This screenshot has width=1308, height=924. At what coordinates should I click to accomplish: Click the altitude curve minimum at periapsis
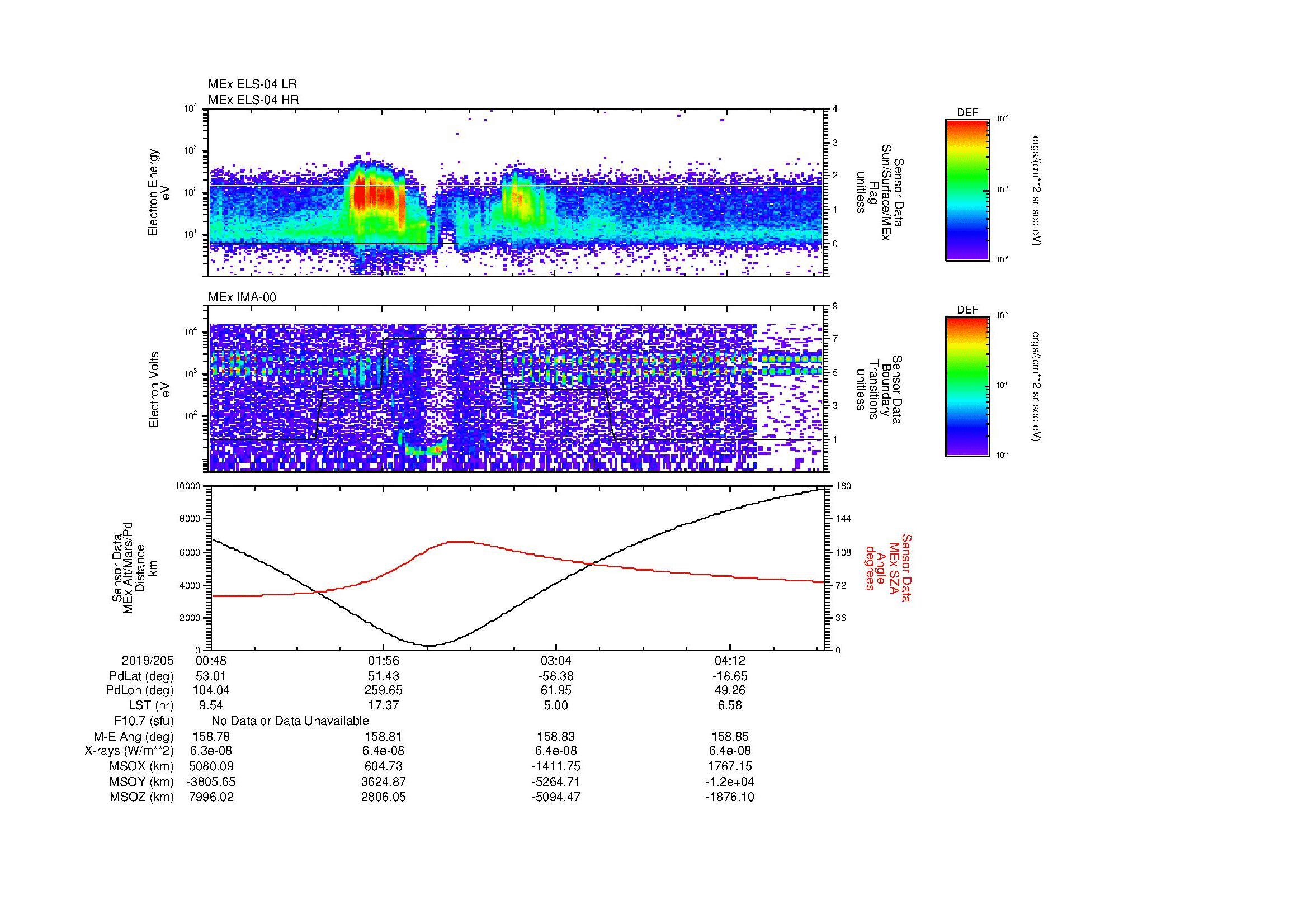[429, 646]
